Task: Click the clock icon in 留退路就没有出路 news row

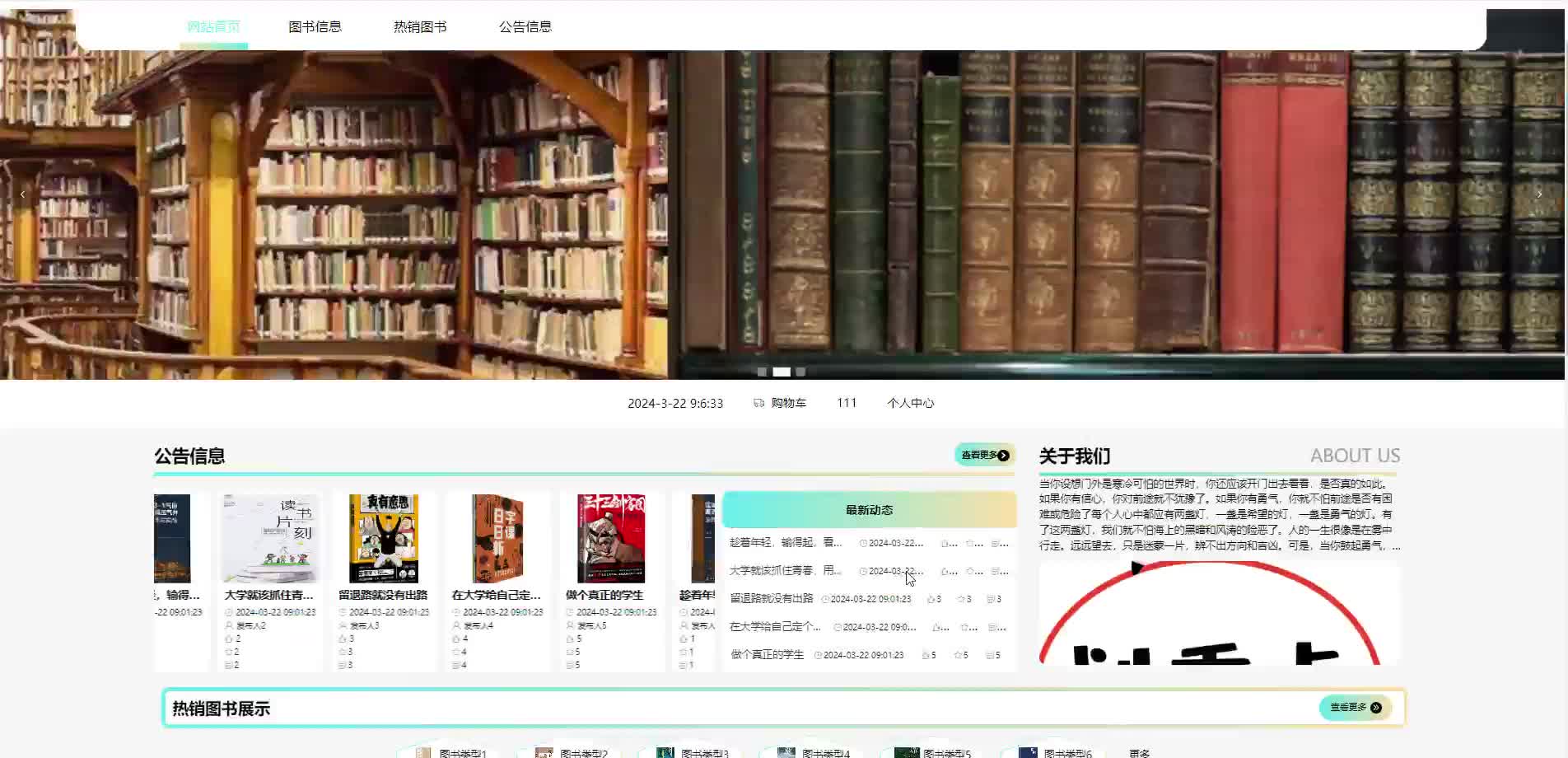Action: [x=825, y=599]
